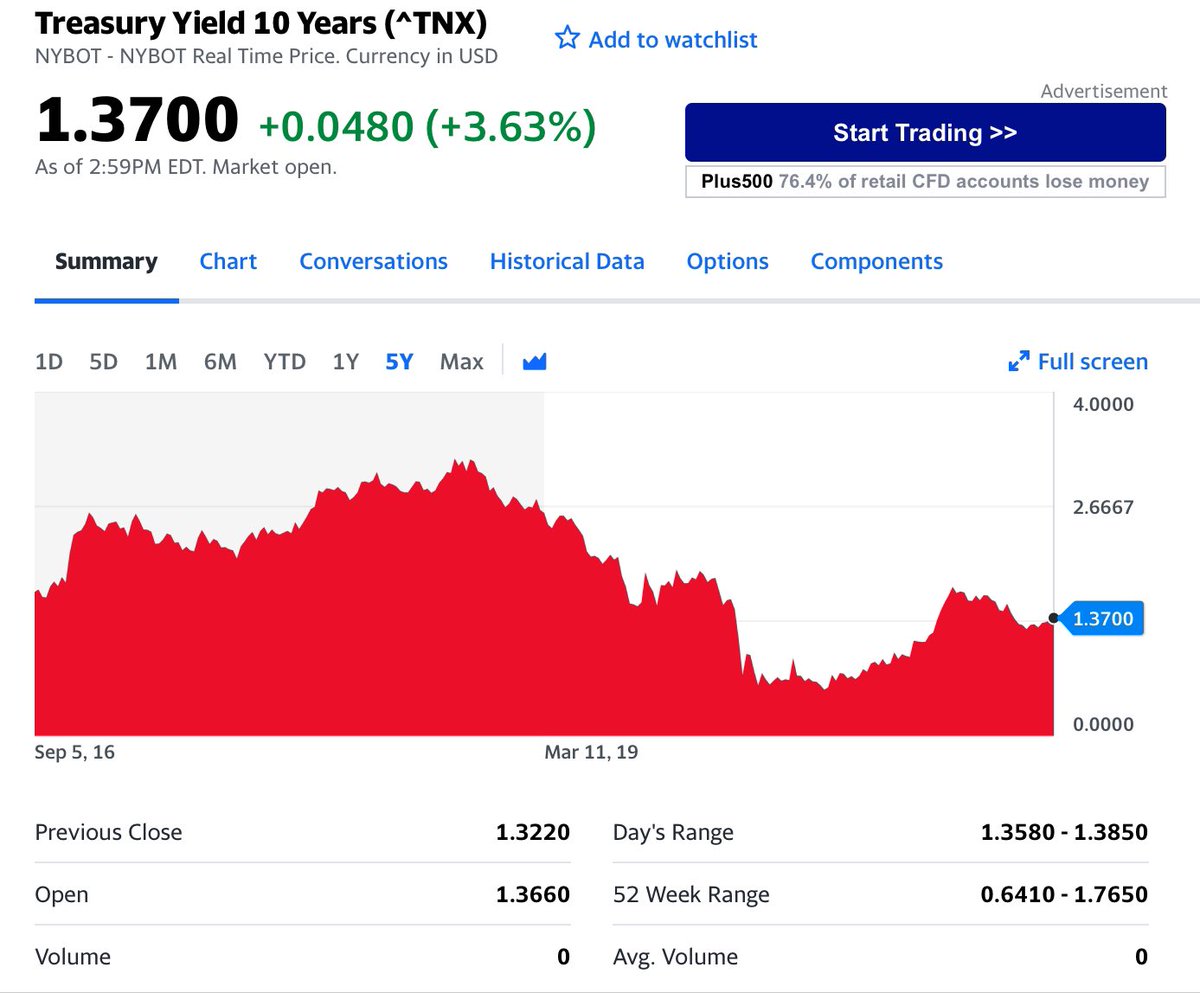Viewport: 1200px width, 993px height.
Task: Click the As of 2:59PM EDT market status text
Action: tap(186, 167)
